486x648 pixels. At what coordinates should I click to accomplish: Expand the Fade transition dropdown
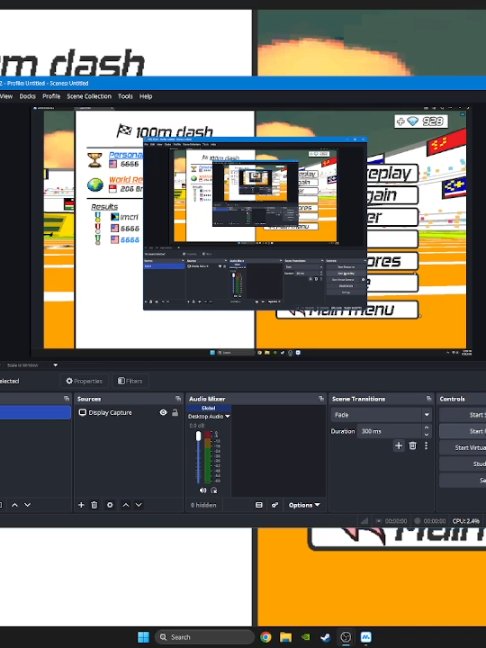tap(426, 415)
